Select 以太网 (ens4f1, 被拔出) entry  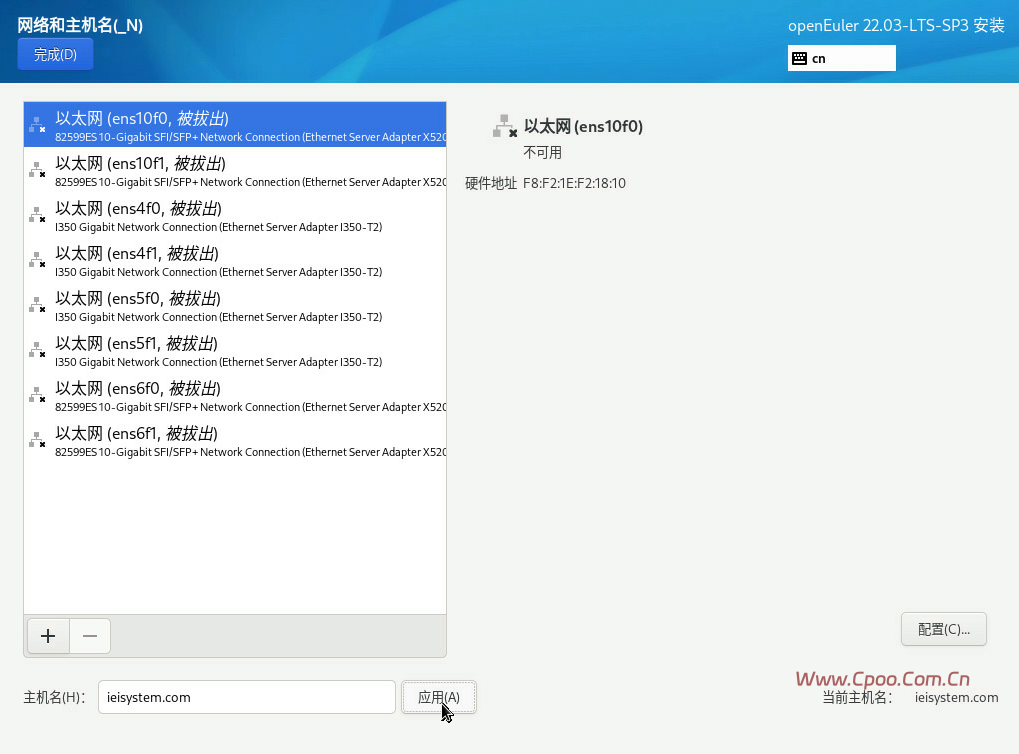[235, 259]
